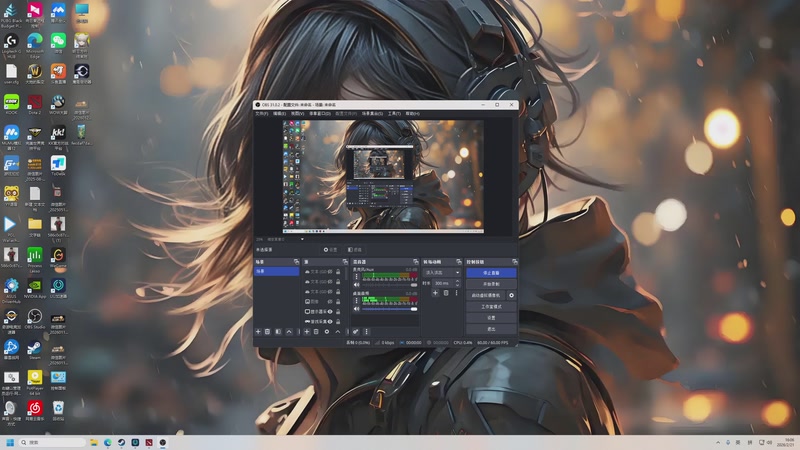Open OBS Studio desktop shortcut
800x450 pixels.
[x=35, y=319]
